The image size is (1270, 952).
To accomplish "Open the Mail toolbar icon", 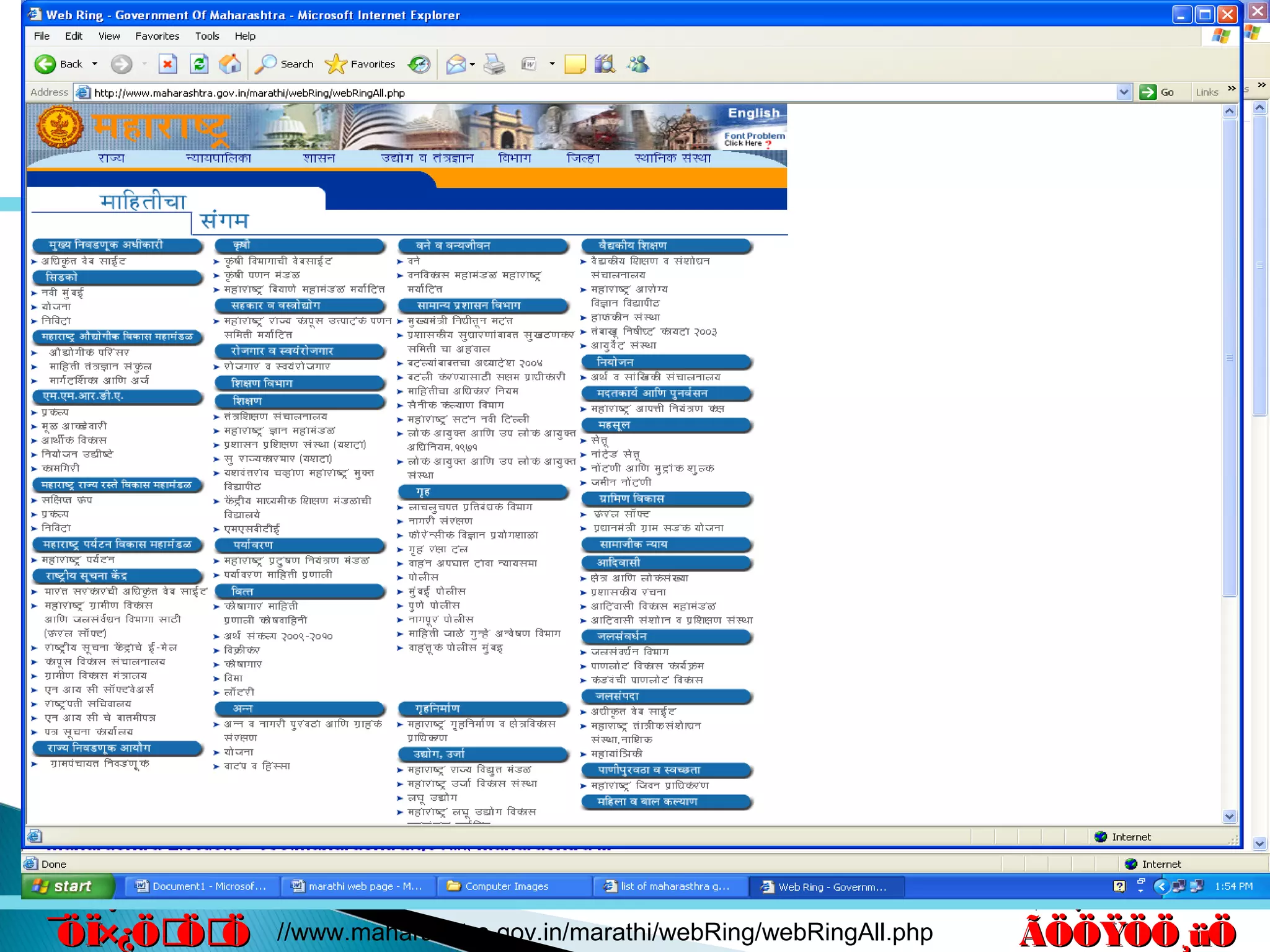I will tap(456, 64).
